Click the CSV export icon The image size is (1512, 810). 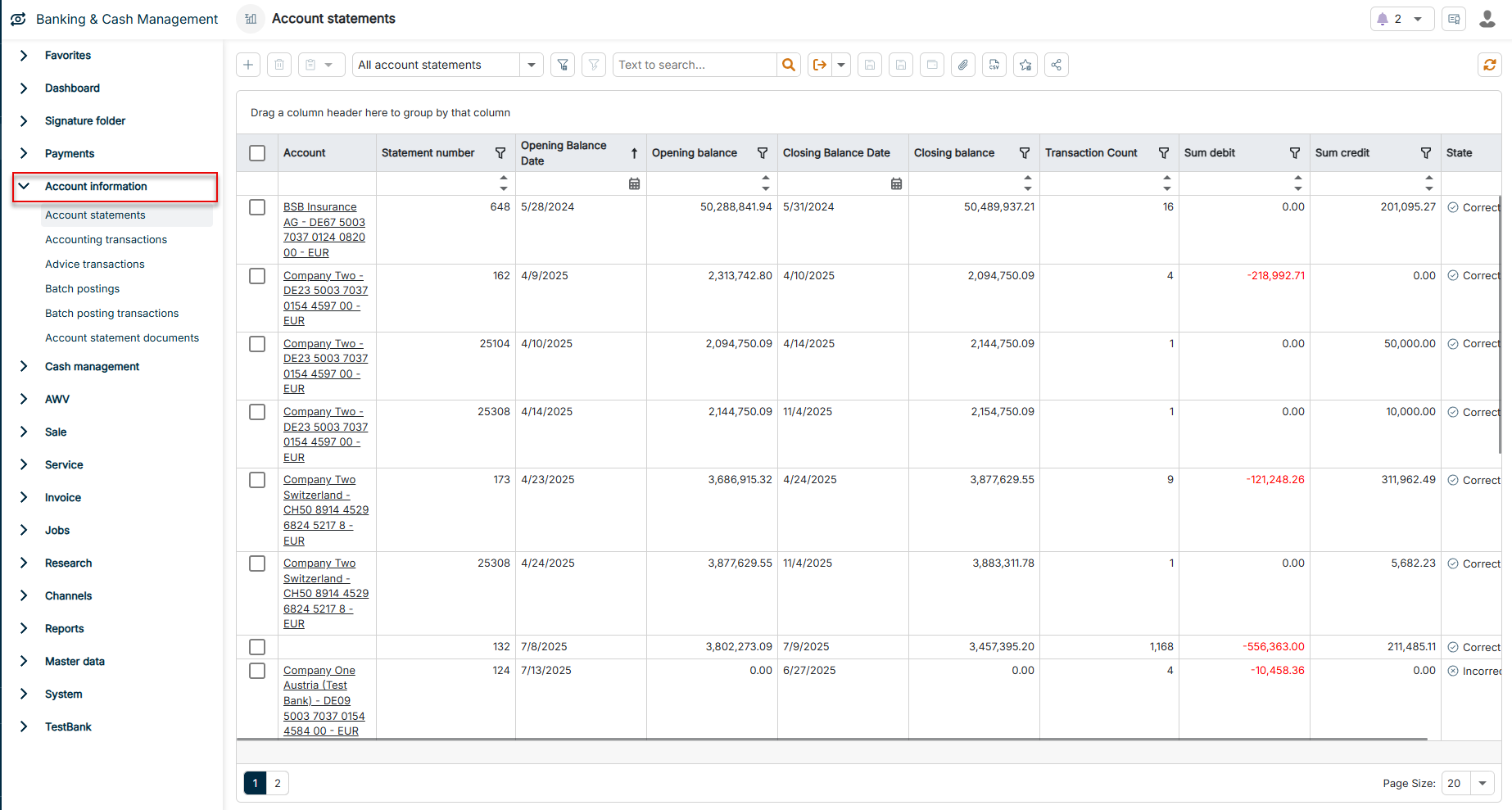[994, 65]
